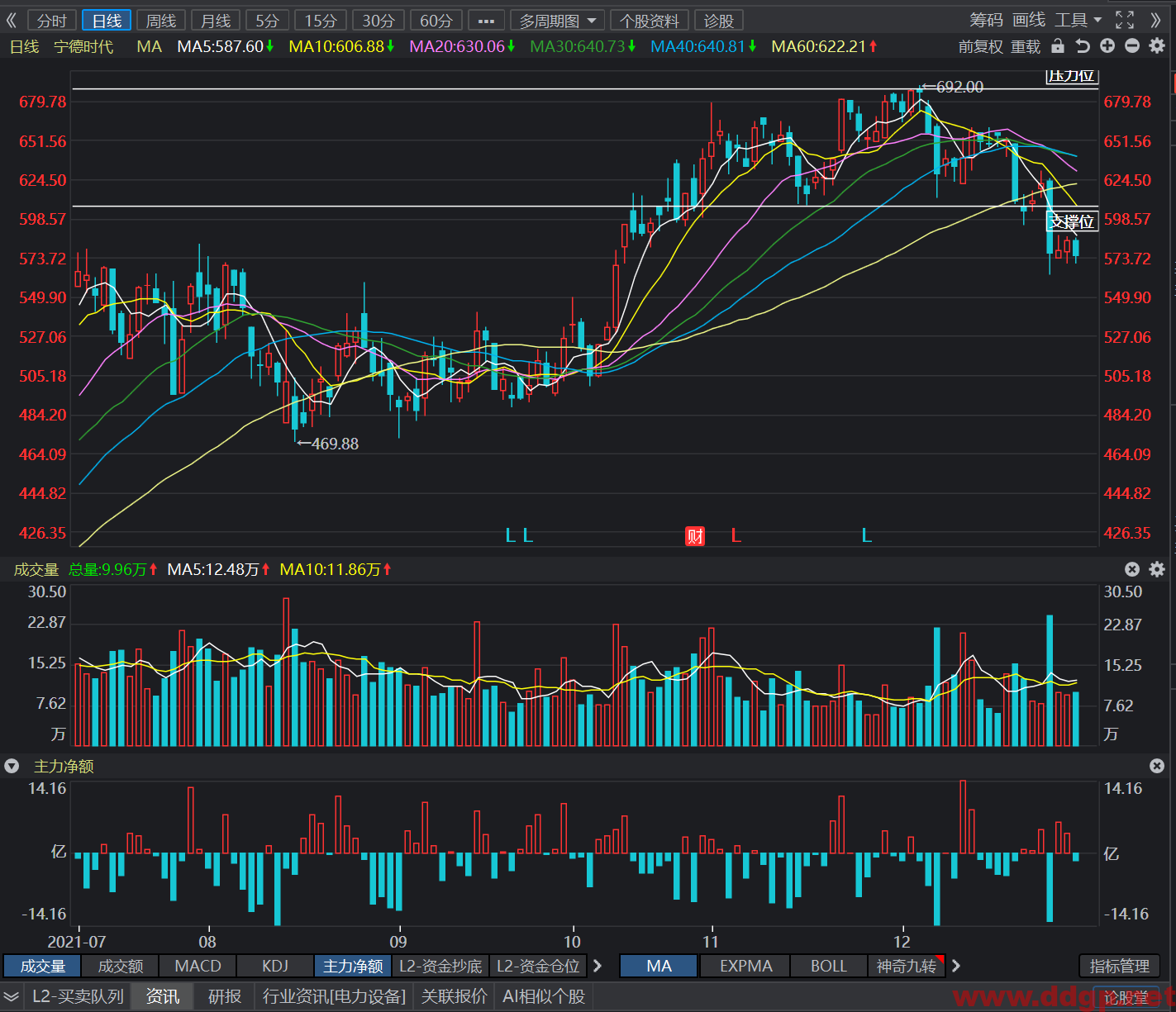Close the volume indicator panel
Screen dimensions: 1176x1012
coord(1132,569)
